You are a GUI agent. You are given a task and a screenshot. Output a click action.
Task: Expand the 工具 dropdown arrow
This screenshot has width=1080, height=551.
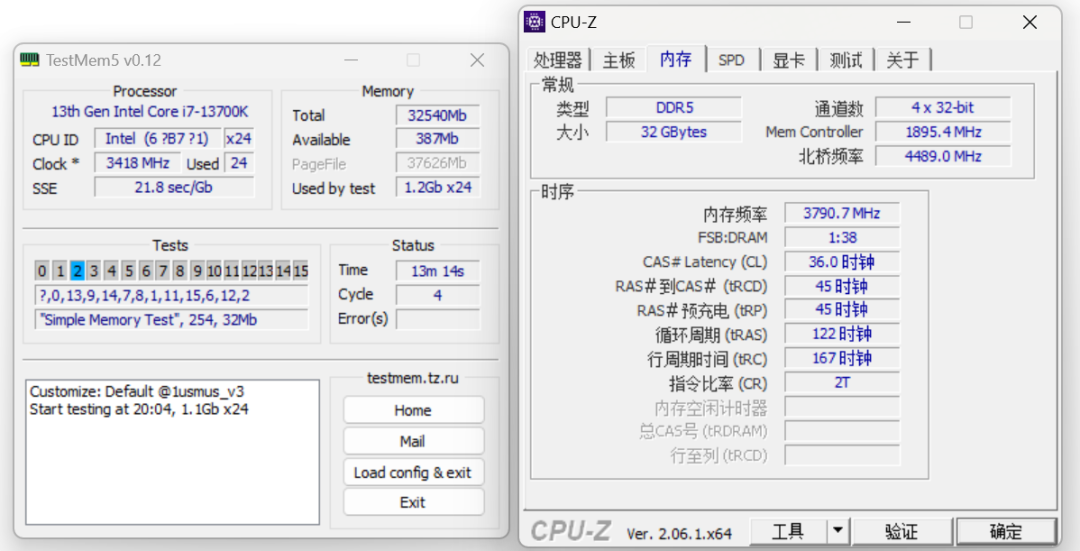838,532
